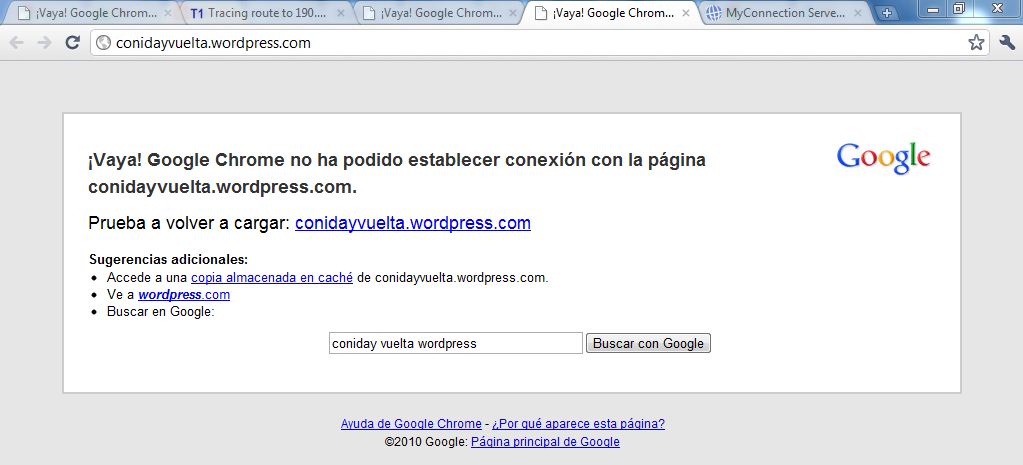The image size is (1023, 465).
Task: Close the active ¡Vaya! tab
Action: click(x=686, y=13)
